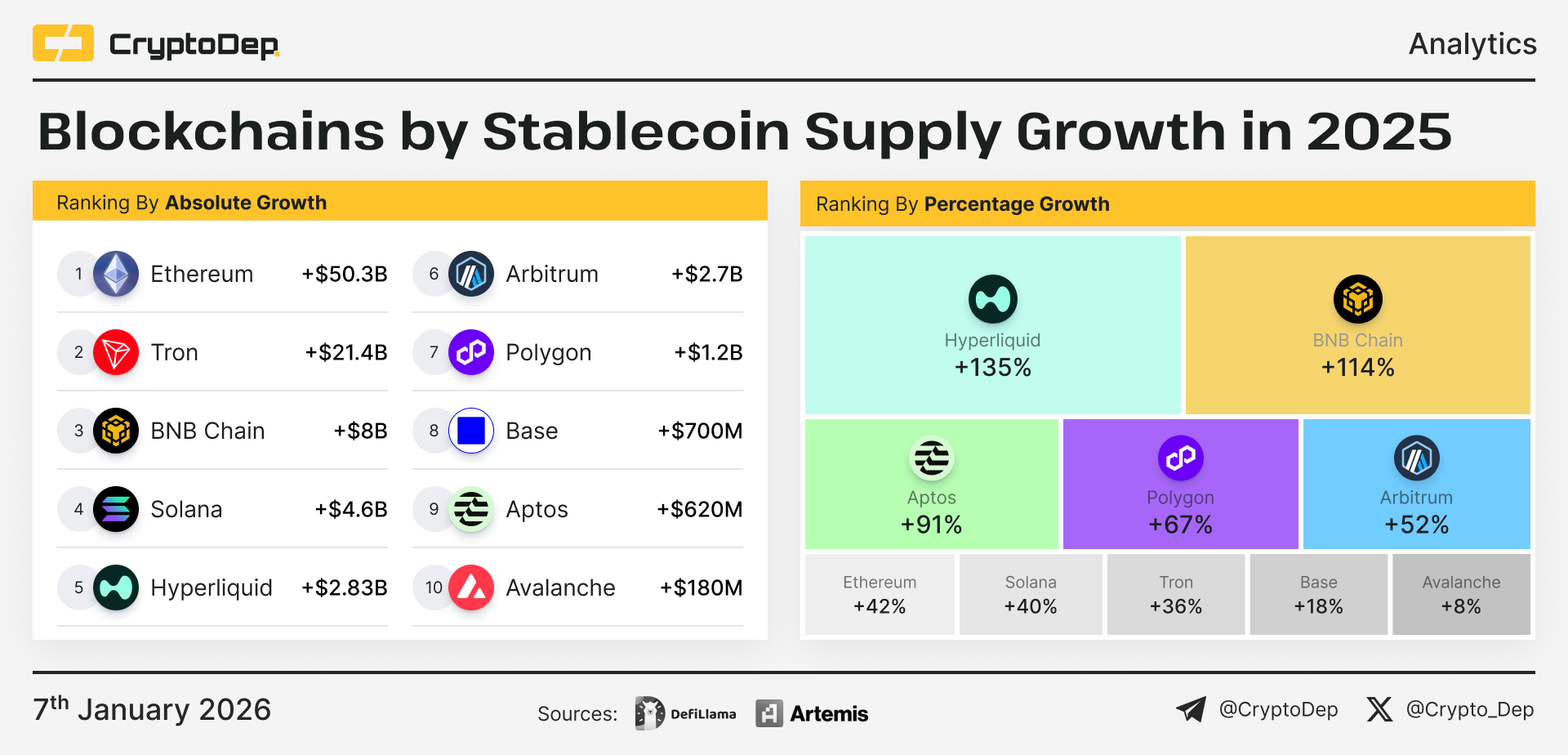1568x755 pixels.
Task: Click the Arbitrum logo in the blue tile
Action: tap(1416, 458)
